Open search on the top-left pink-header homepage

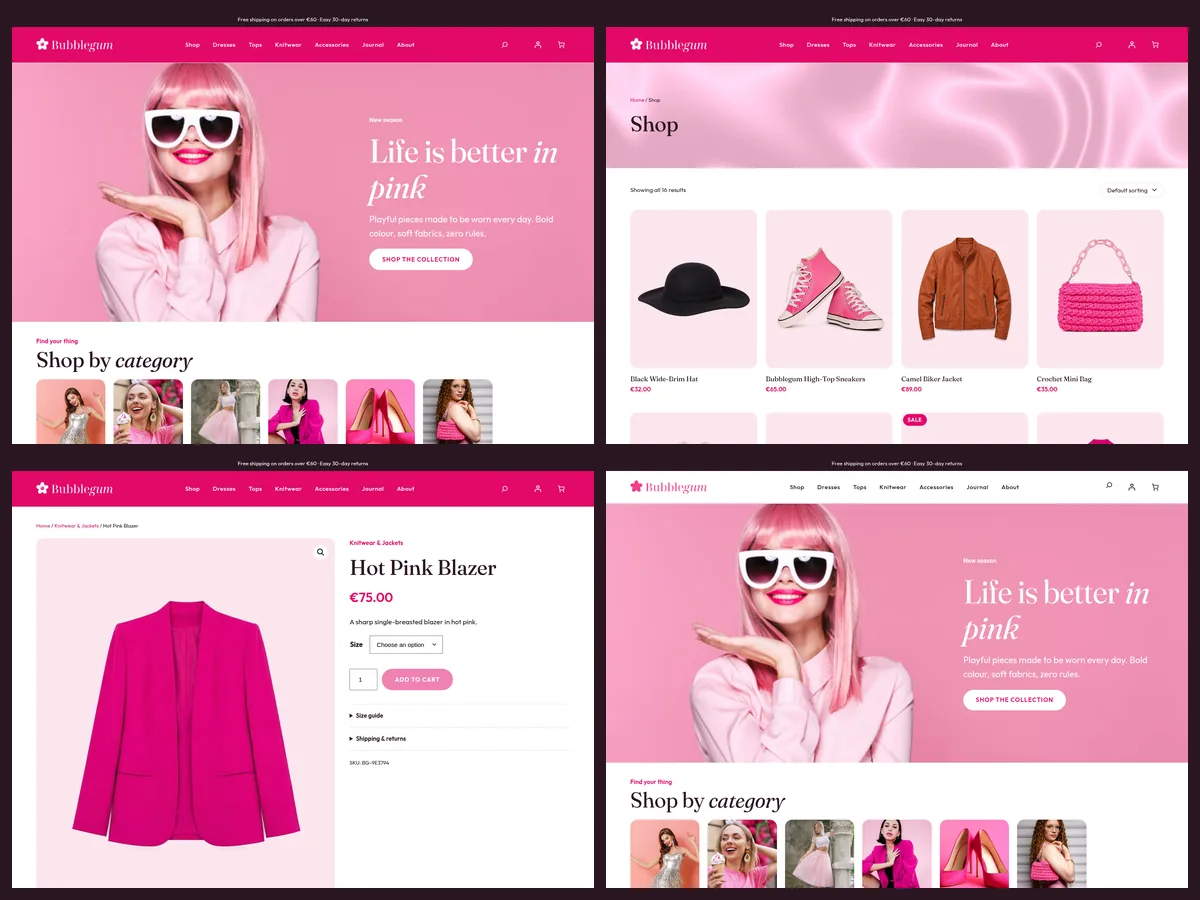[x=504, y=44]
